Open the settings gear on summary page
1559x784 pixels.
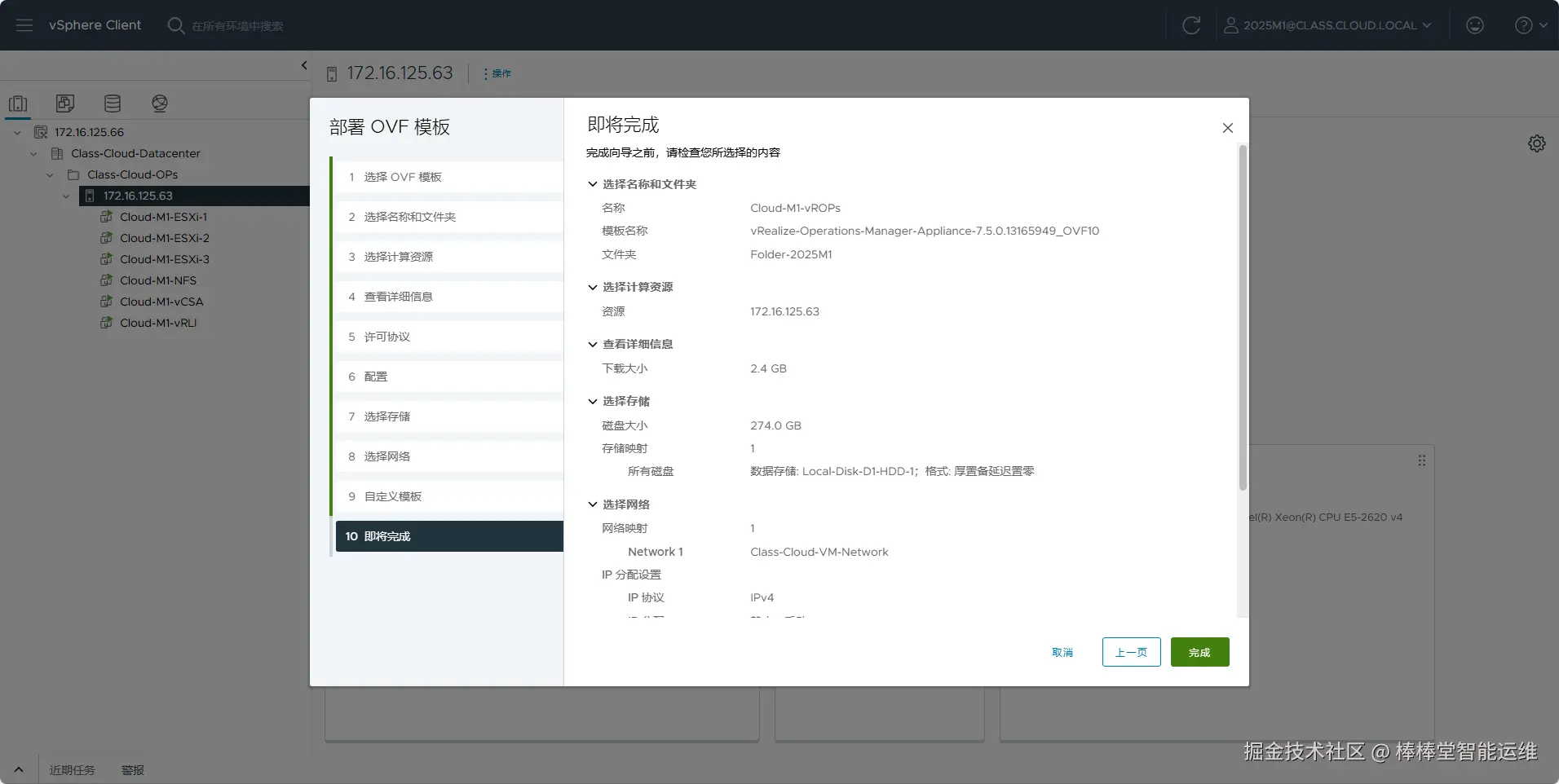[x=1537, y=143]
